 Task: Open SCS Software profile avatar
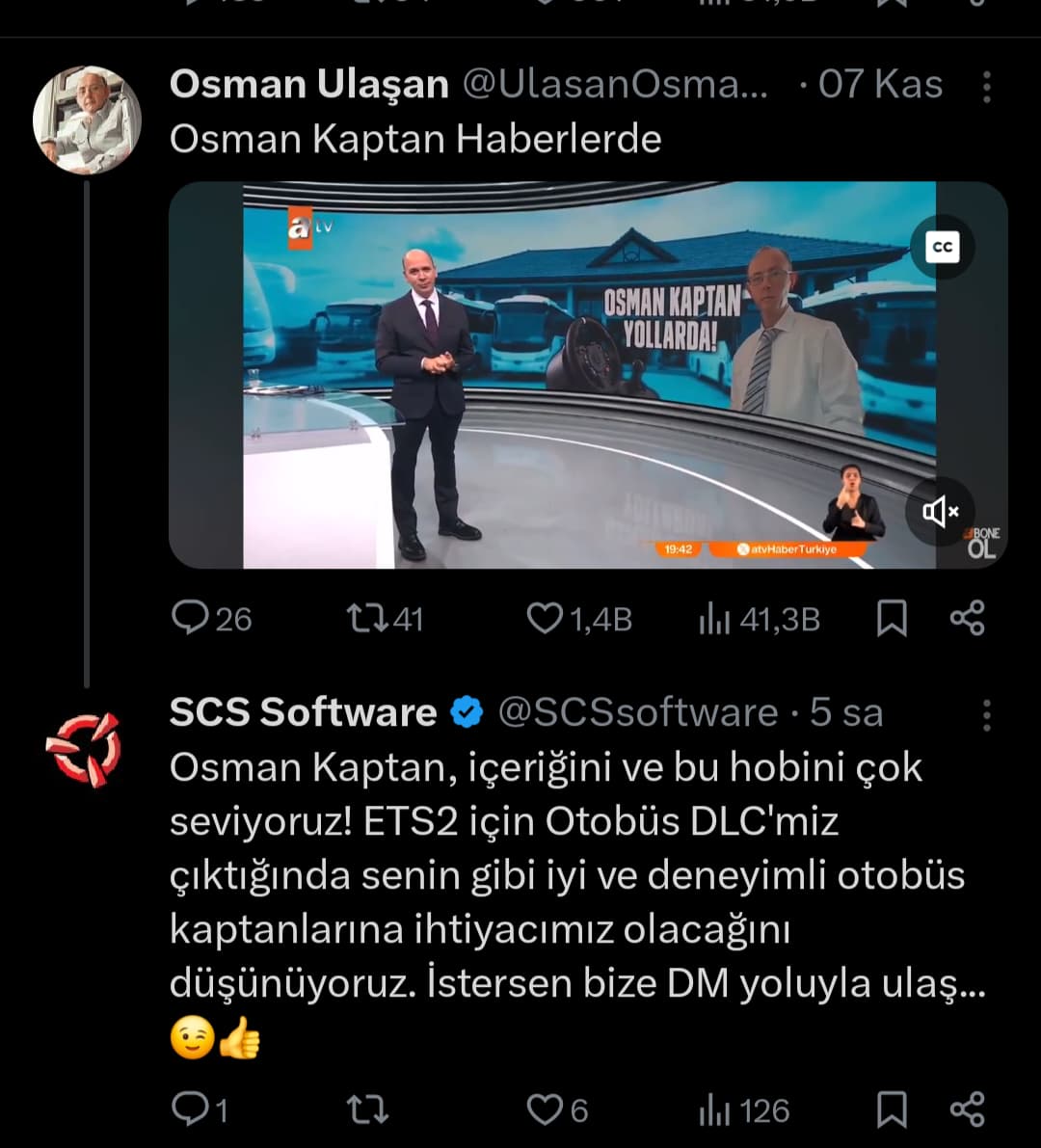click(x=84, y=749)
